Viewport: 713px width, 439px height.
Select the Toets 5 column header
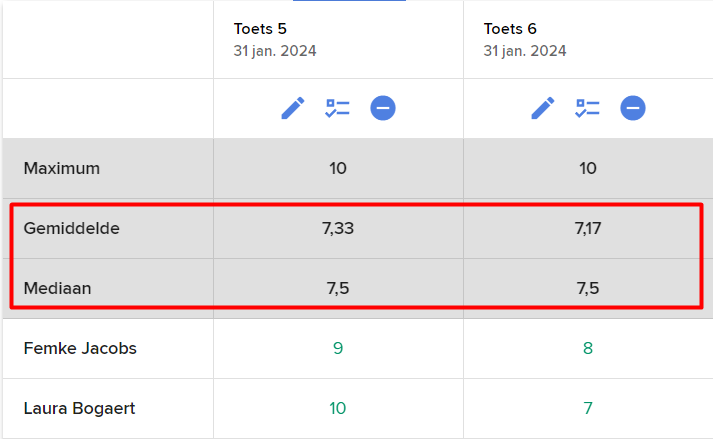pyautogui.click(x=260, y=29)
